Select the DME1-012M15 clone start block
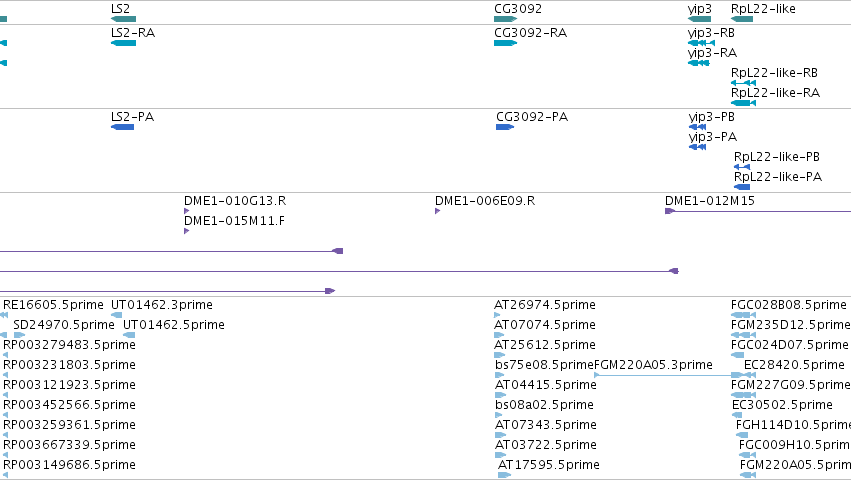This screenshot has width=851, height=480. tap(670, 211)
